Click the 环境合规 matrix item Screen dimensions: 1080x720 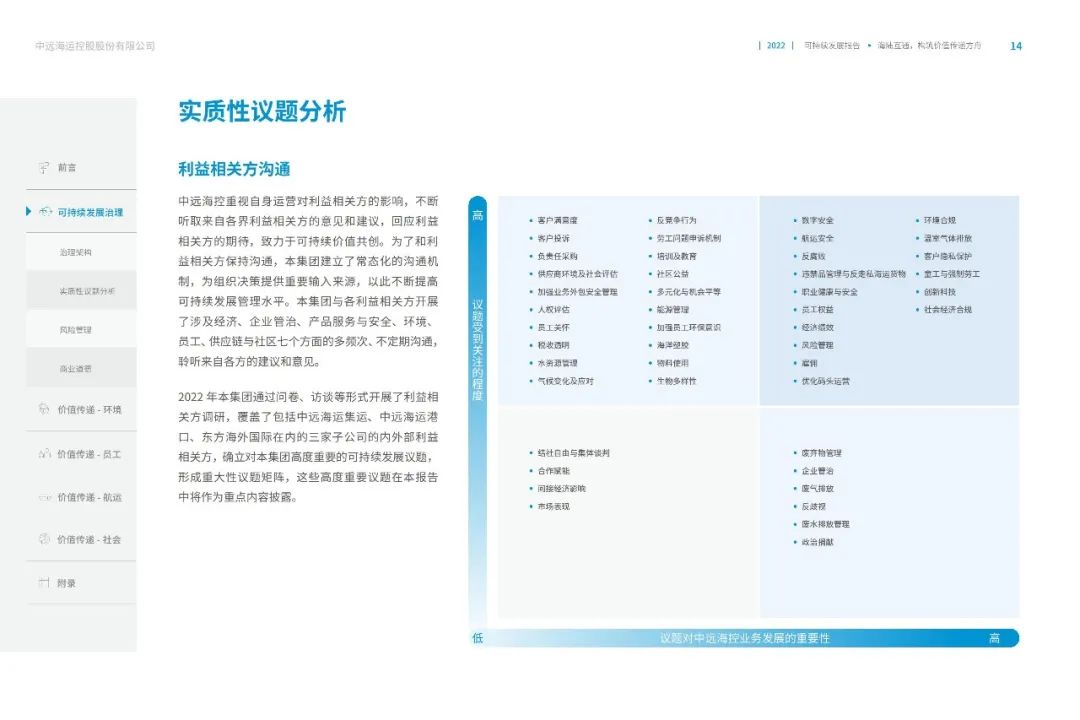939,220
